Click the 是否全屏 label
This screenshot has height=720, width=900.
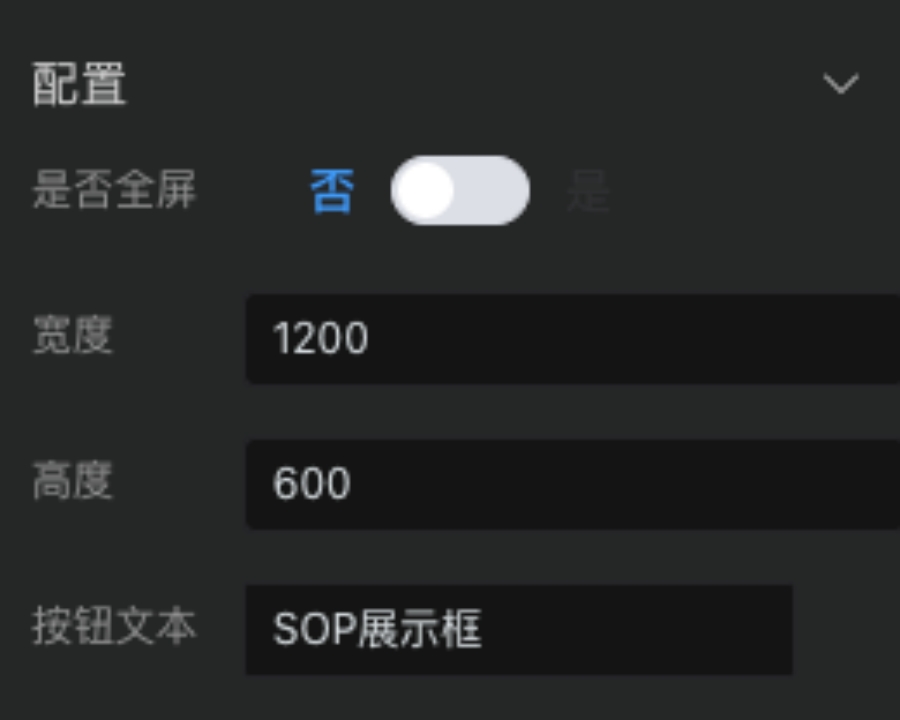tap(114, 190)
